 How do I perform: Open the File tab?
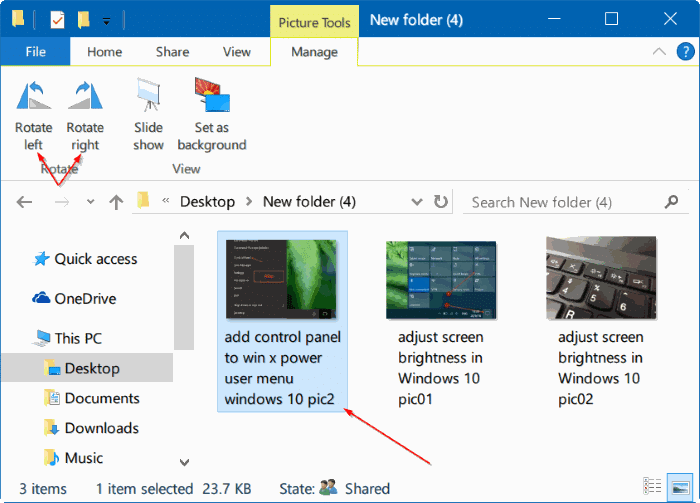click(35, 52)
